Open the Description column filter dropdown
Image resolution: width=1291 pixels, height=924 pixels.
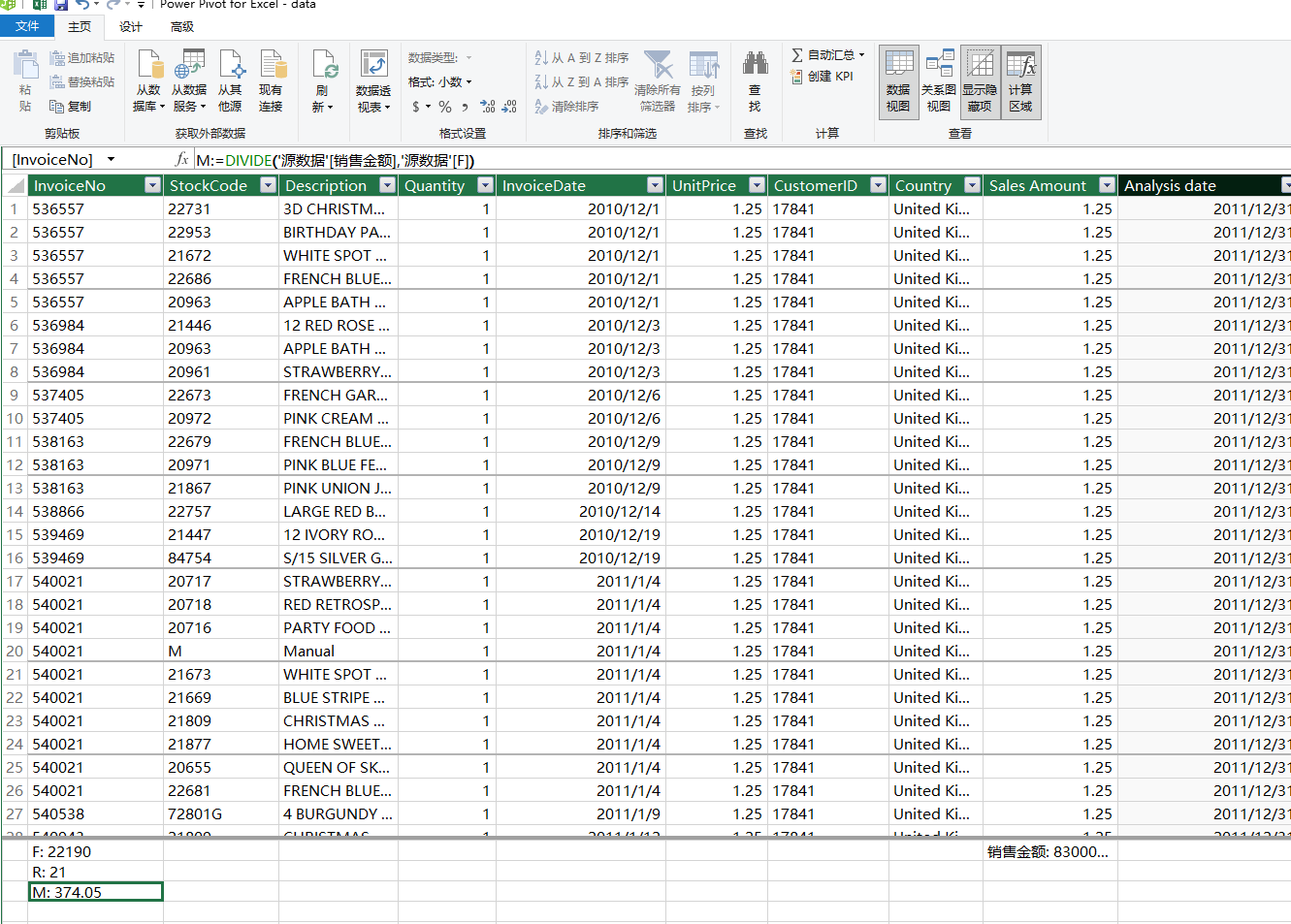(387, 185)
